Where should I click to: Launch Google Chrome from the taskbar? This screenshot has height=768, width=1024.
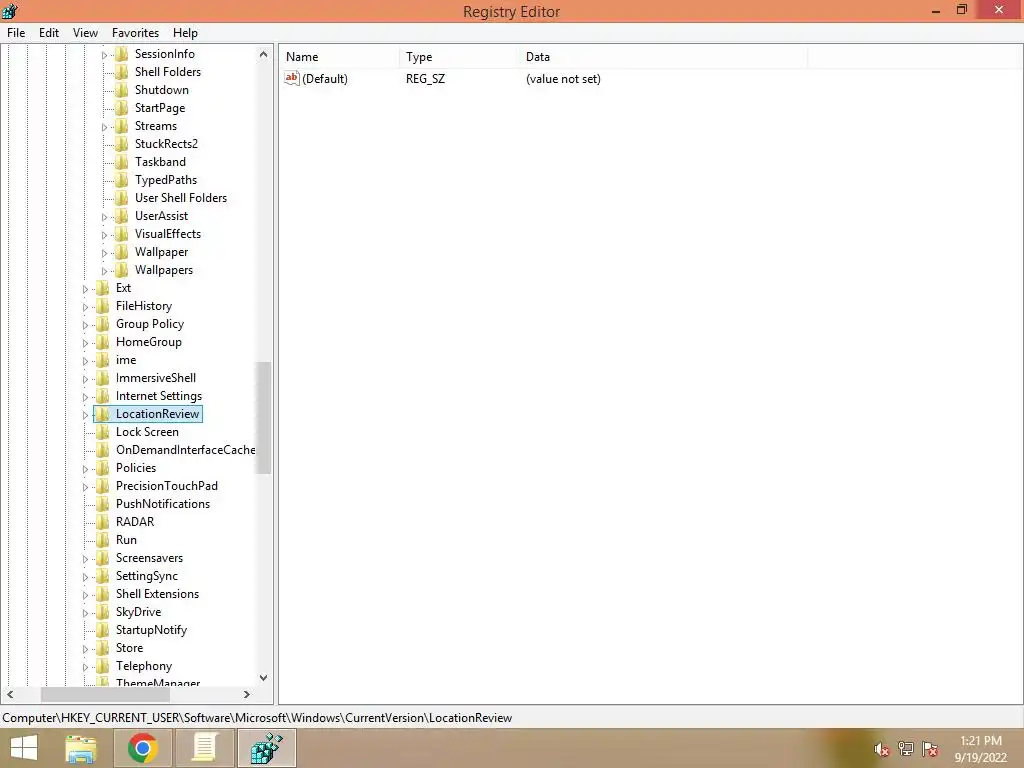coord(142,748)
